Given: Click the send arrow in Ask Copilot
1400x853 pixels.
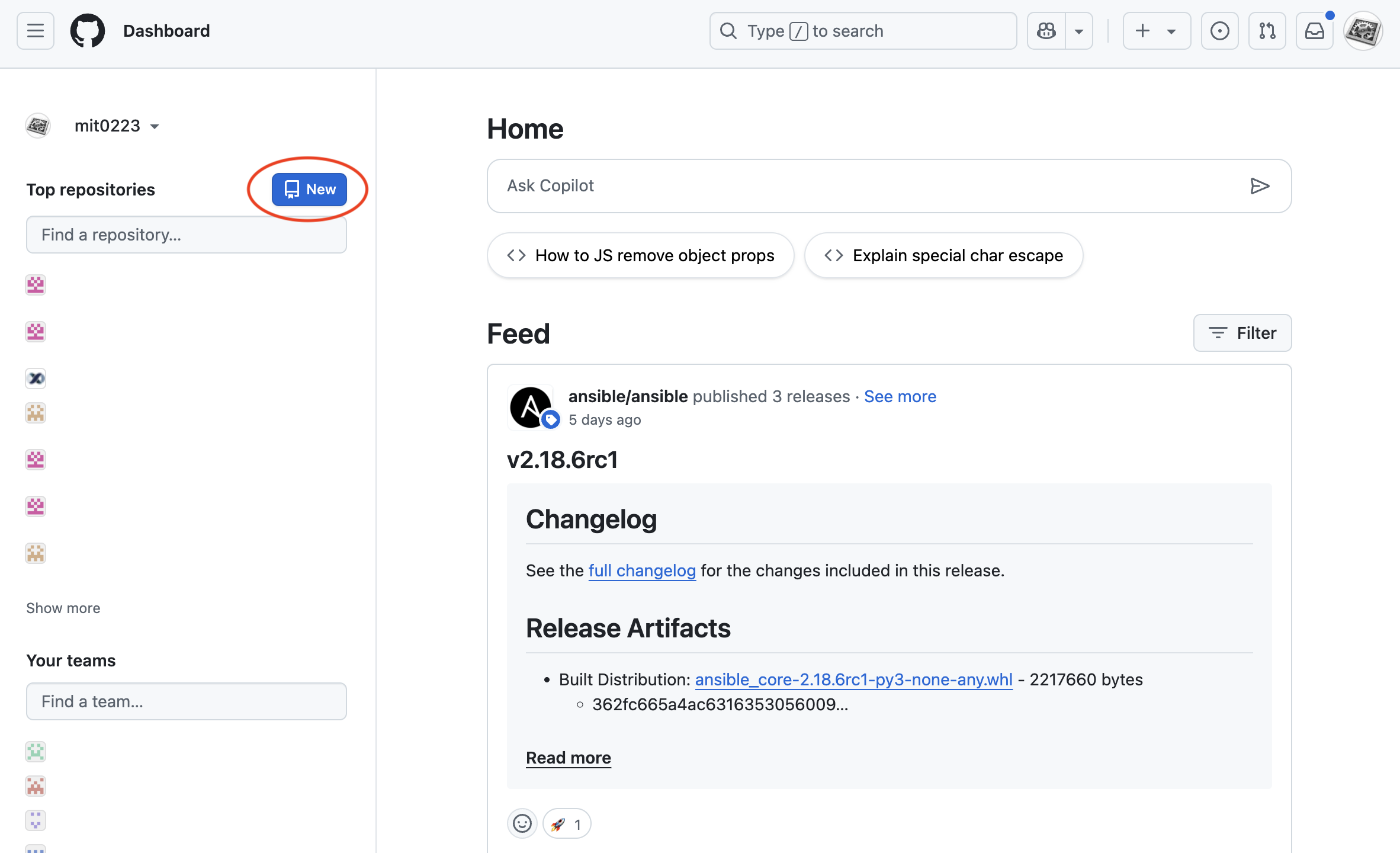Looking at the screenshot, I should click(1259, 186).
